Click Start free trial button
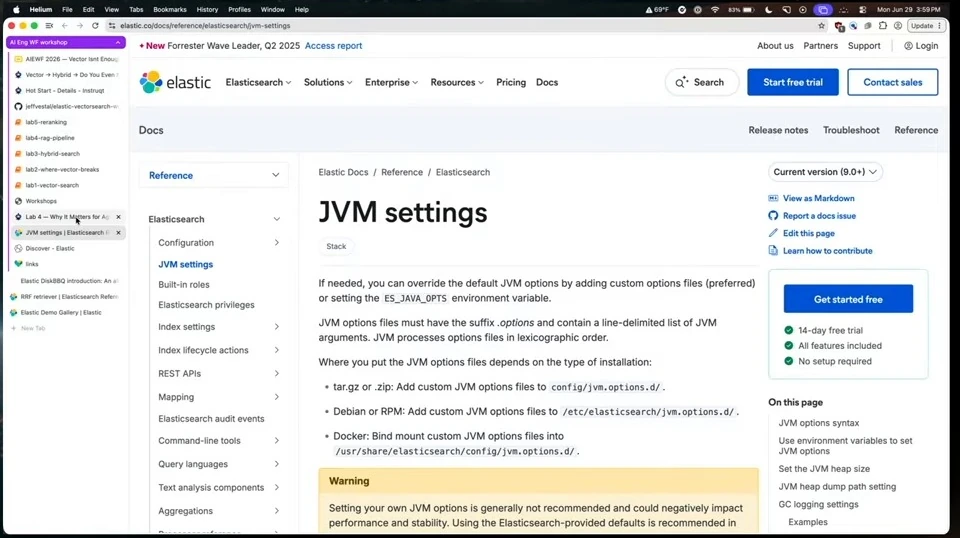 793,82
